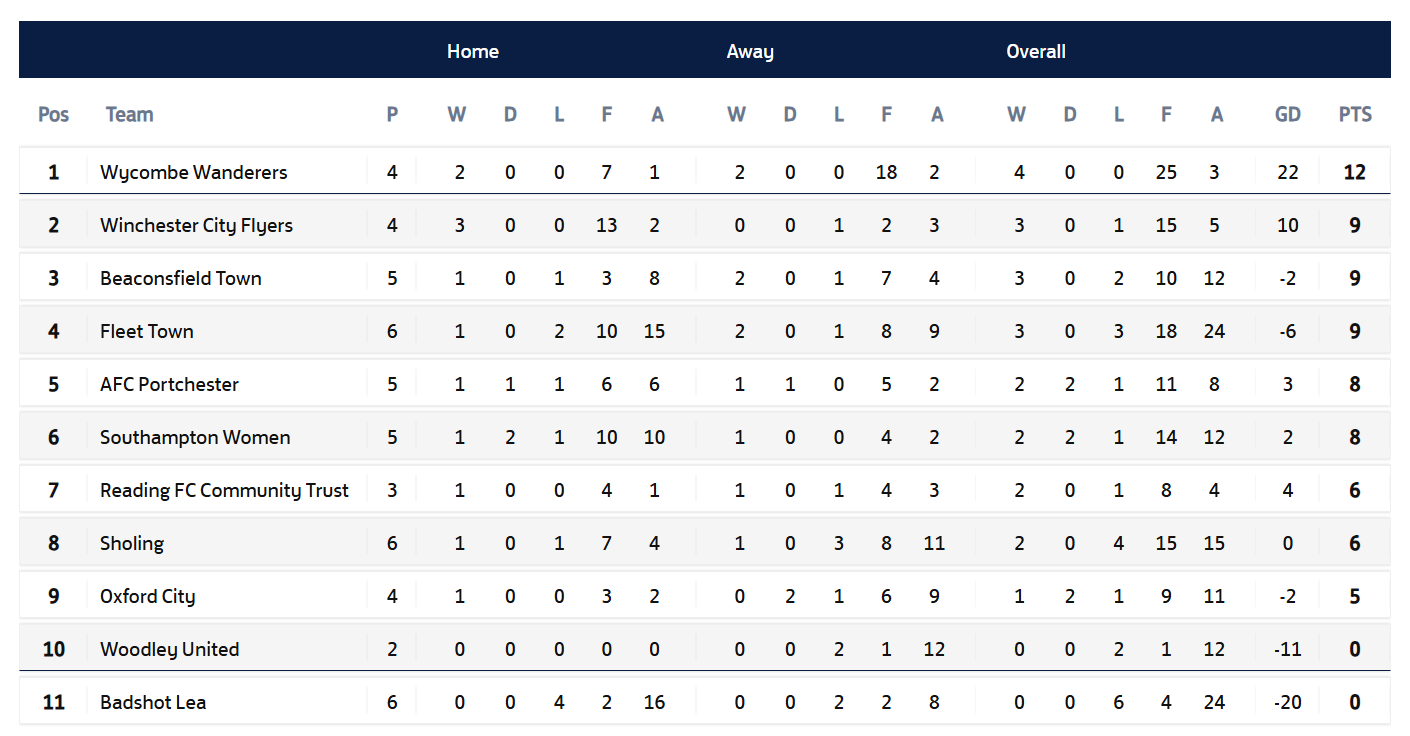Open the Sholing team link
The height and width of the screenshot is (736, 1410).
132,543
